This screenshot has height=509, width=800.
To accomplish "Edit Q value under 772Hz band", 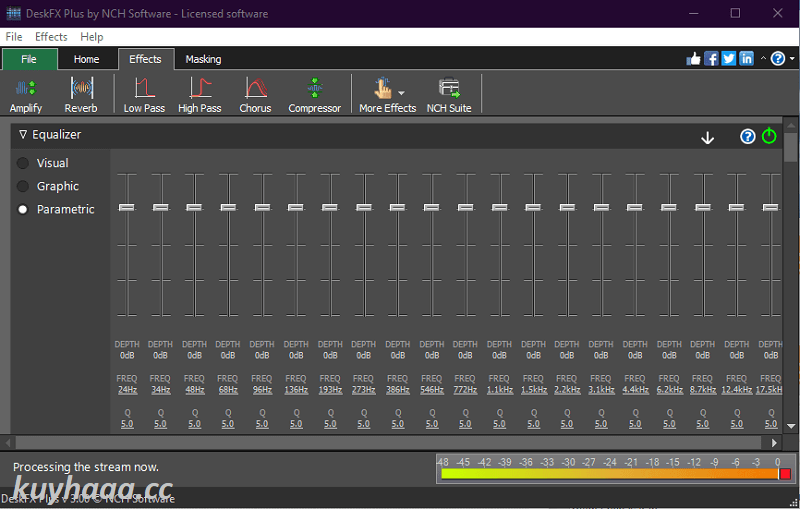I will click(x=465, y=424).
